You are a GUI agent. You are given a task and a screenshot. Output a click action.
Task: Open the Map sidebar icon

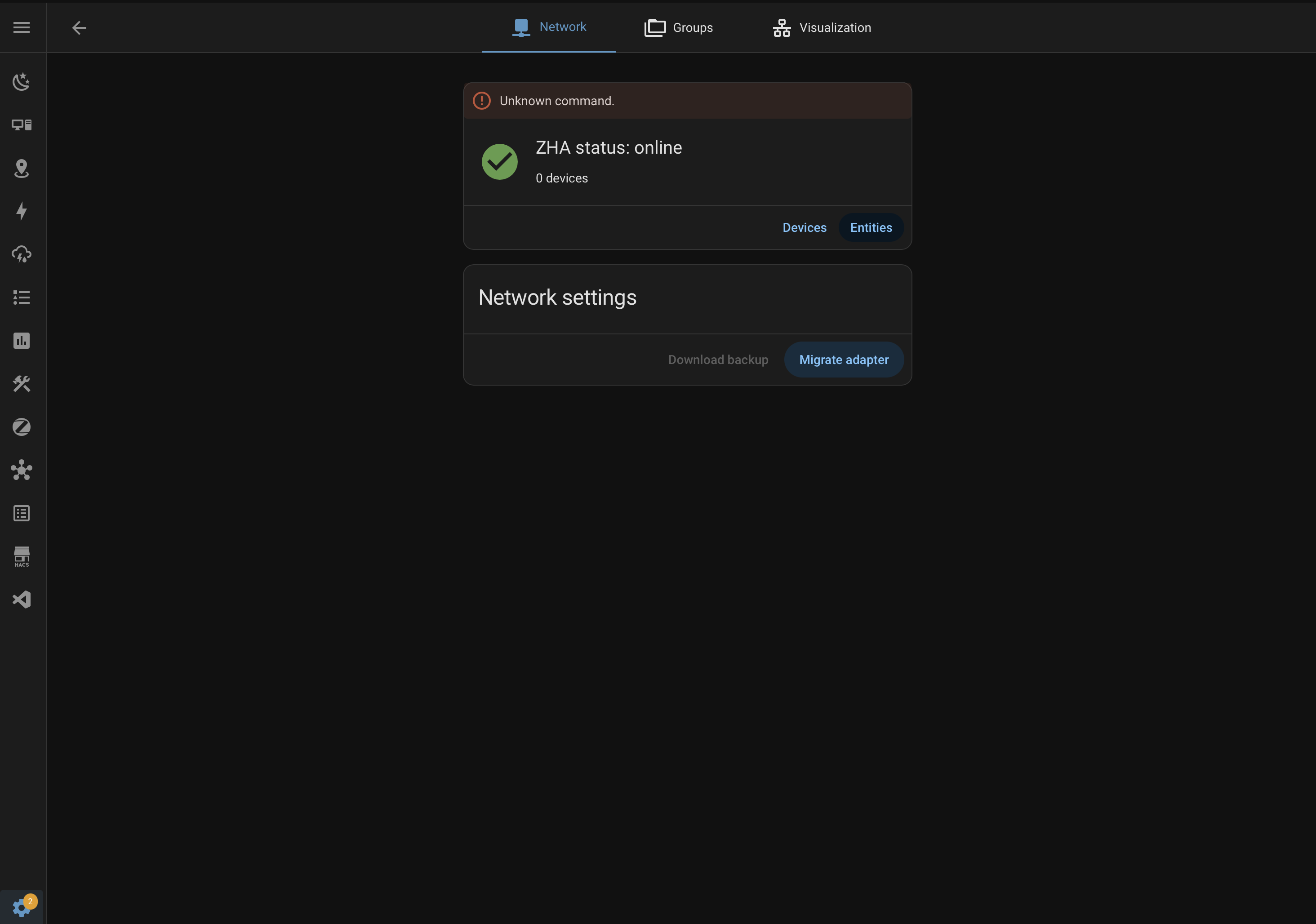point(22,168)
